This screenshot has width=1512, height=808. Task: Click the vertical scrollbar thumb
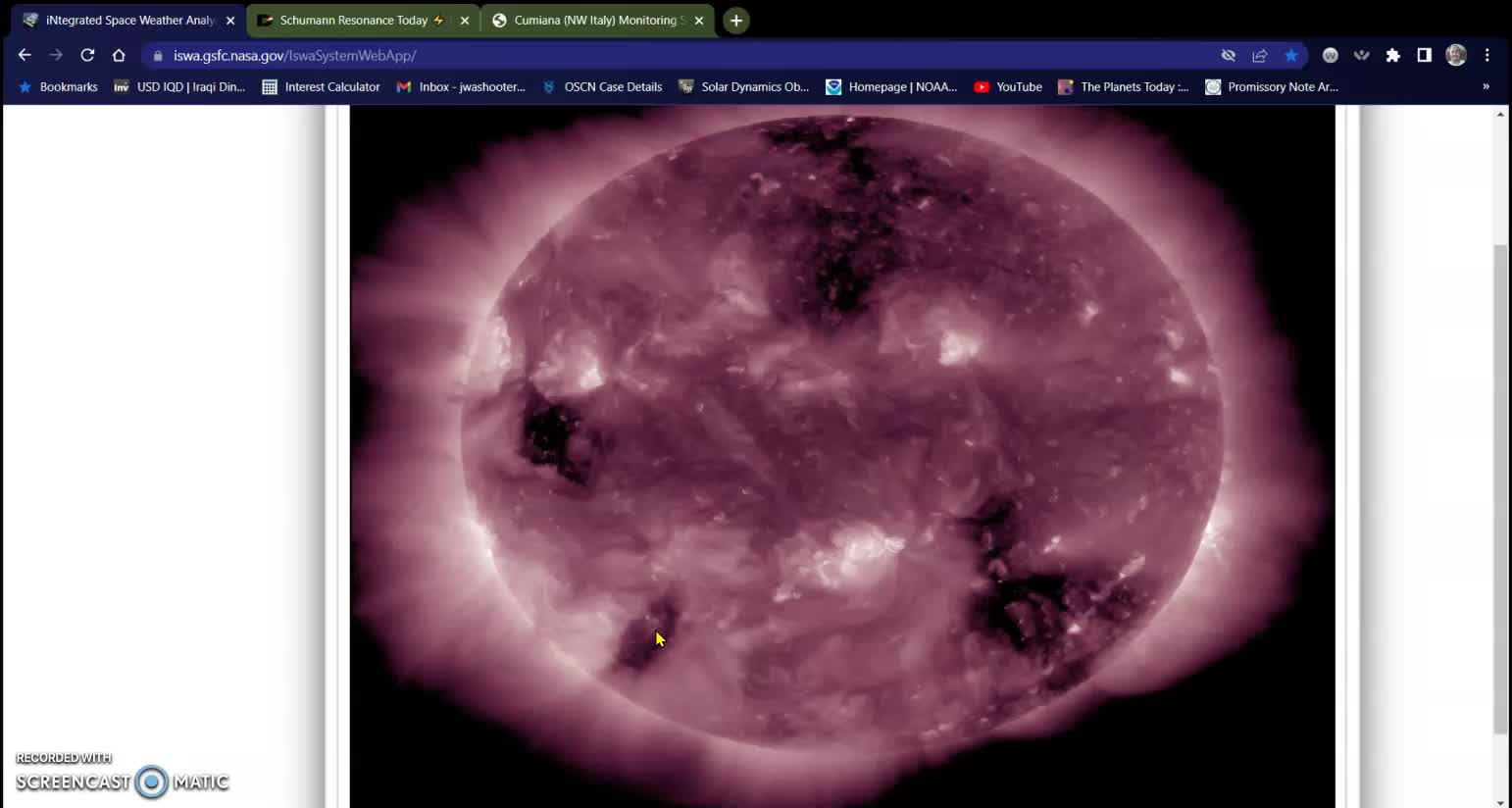pos(1500,488)
